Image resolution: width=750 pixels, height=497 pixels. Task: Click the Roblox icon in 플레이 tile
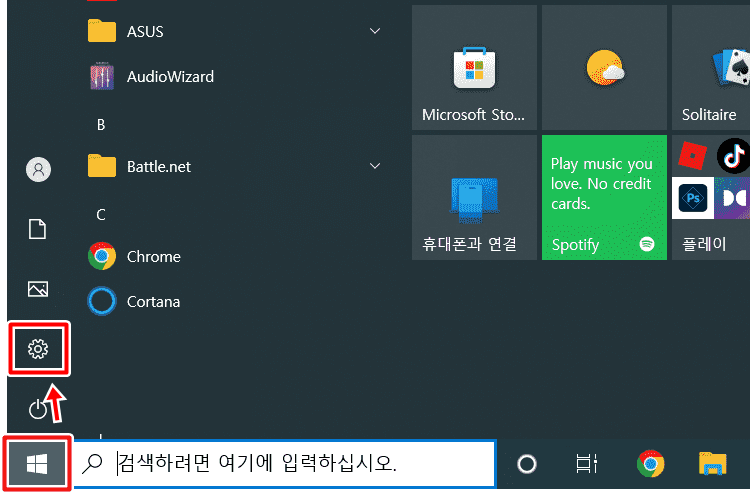692,155
